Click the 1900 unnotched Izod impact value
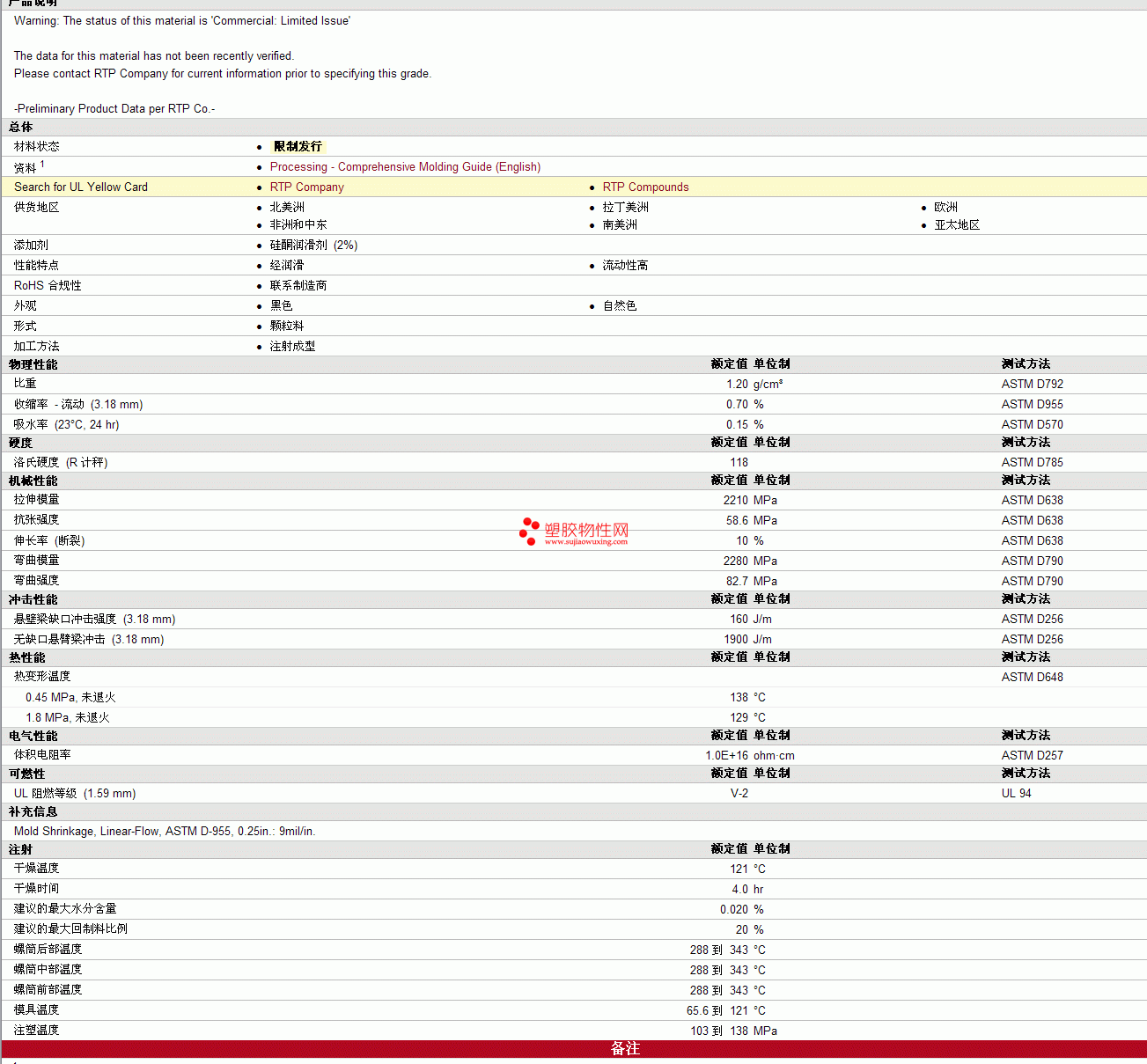The image size is (1147, 1064). click(736, 640)
